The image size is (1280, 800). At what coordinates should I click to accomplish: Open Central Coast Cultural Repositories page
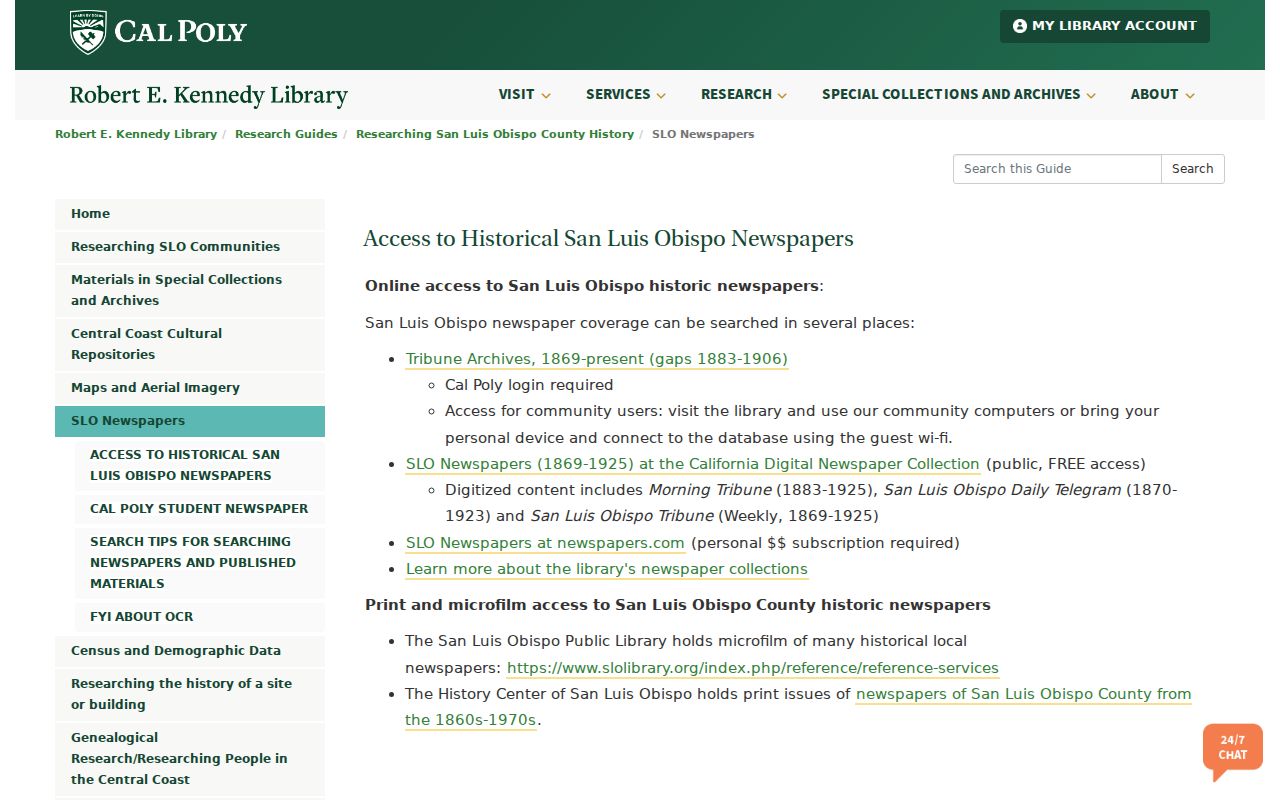pos(190,344)
